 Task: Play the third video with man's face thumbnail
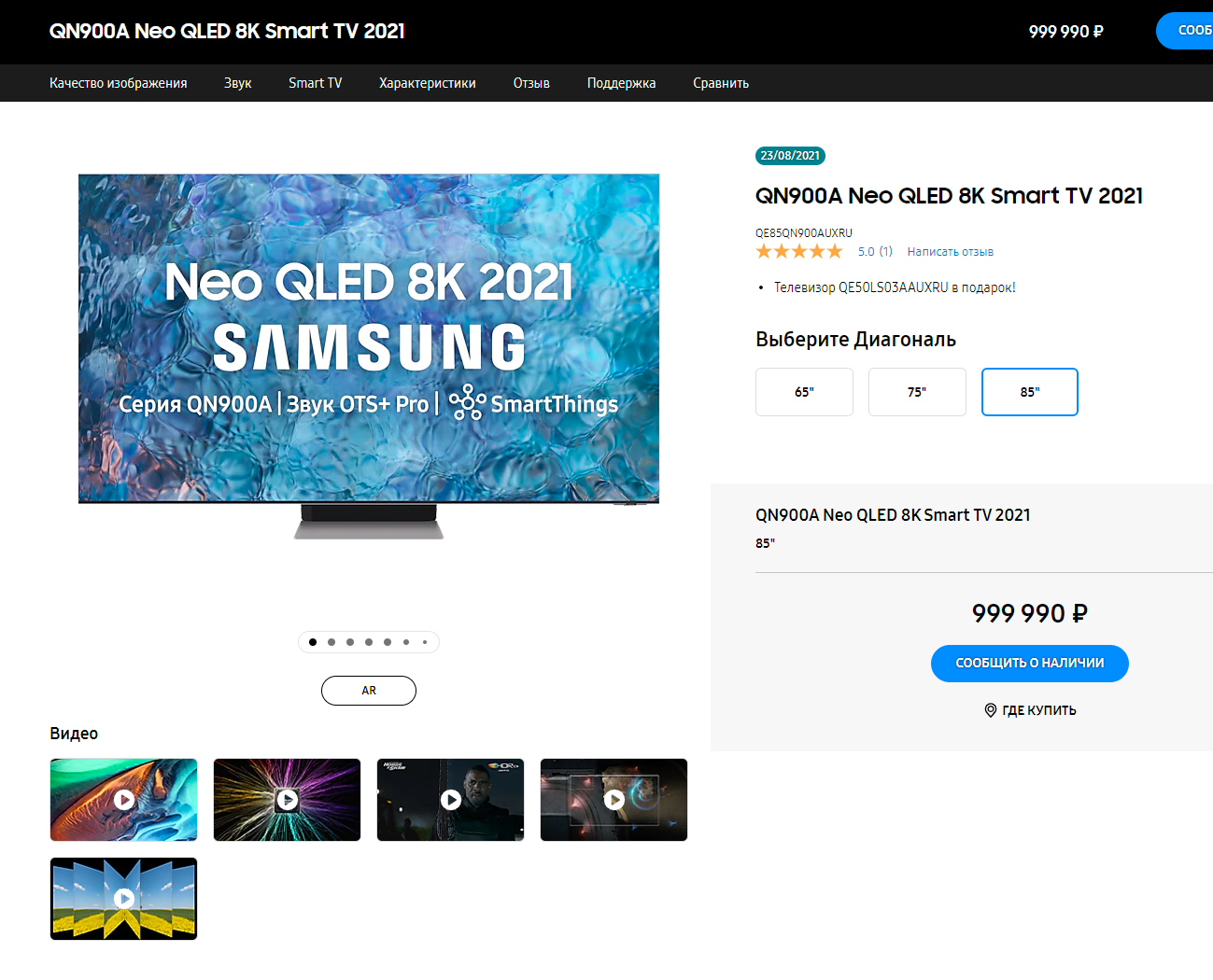[450, 800]
